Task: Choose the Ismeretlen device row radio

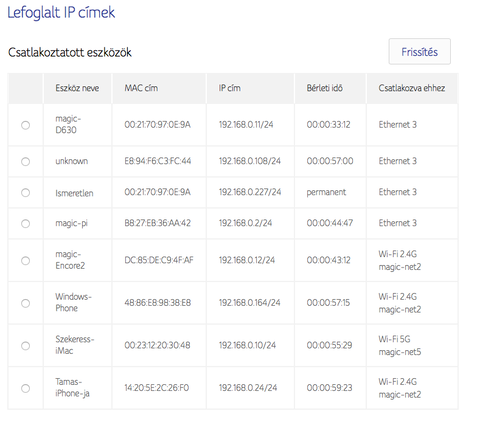Action: 25,193
